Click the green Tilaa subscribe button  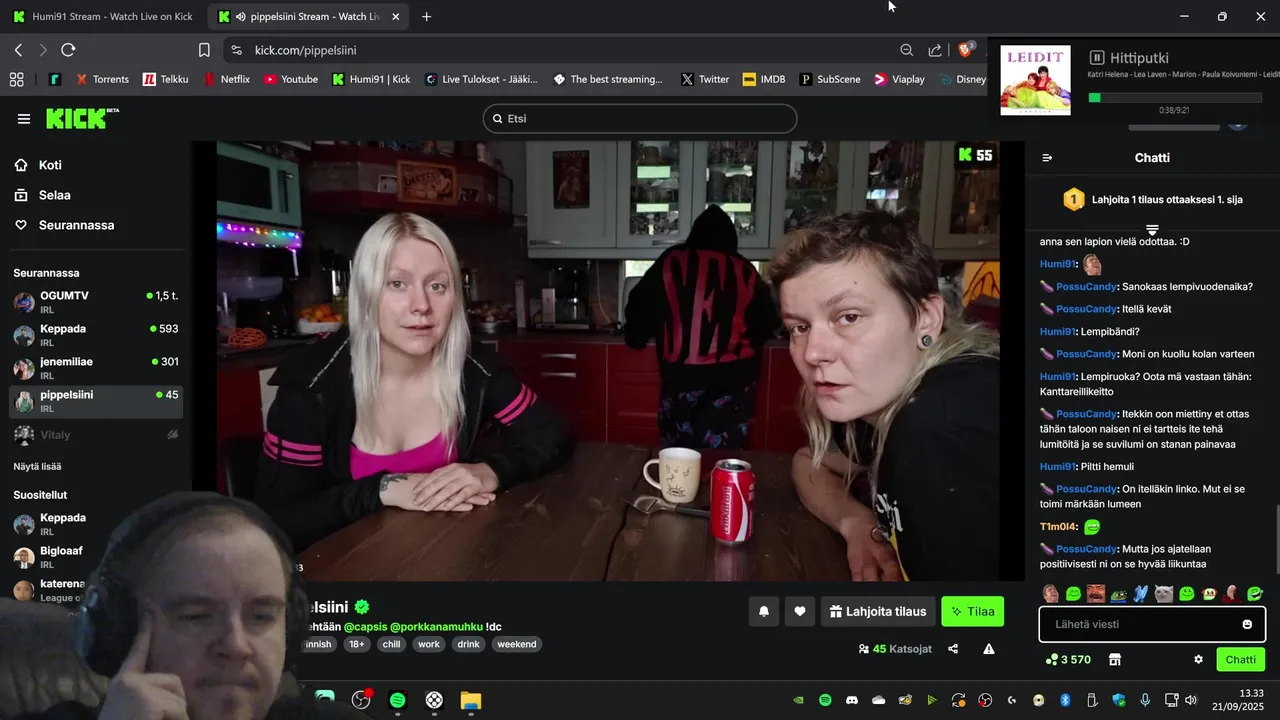coord(972,611)
